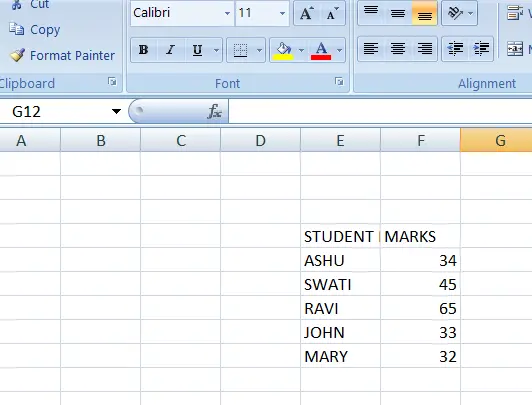
Task: Click the Grow Font icon
Action: 306,13
